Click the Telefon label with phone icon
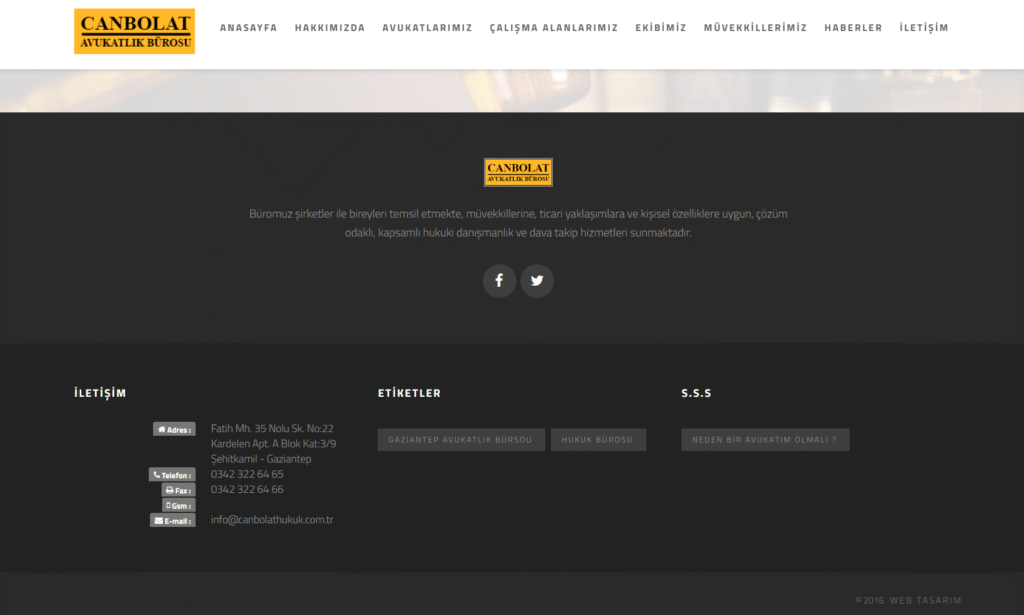Screen dimensions: 1024x615 [x=172, y=475]
